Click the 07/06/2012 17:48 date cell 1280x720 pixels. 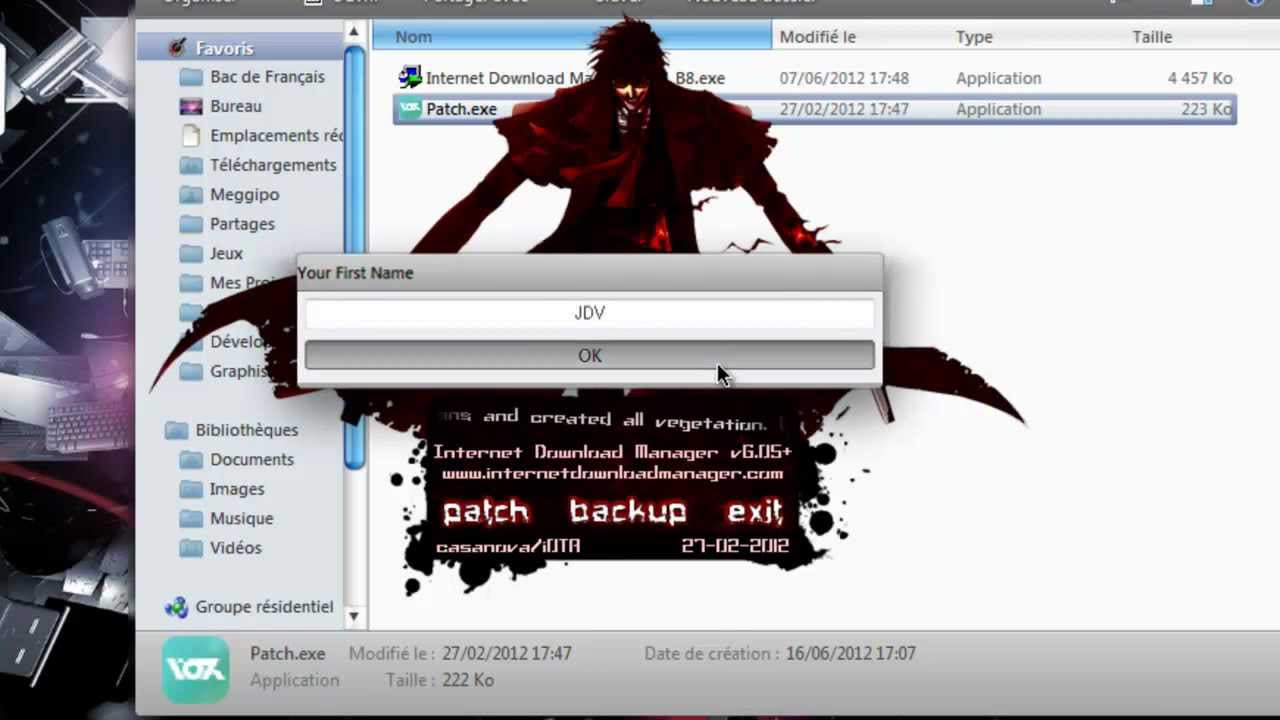point(844,78)
